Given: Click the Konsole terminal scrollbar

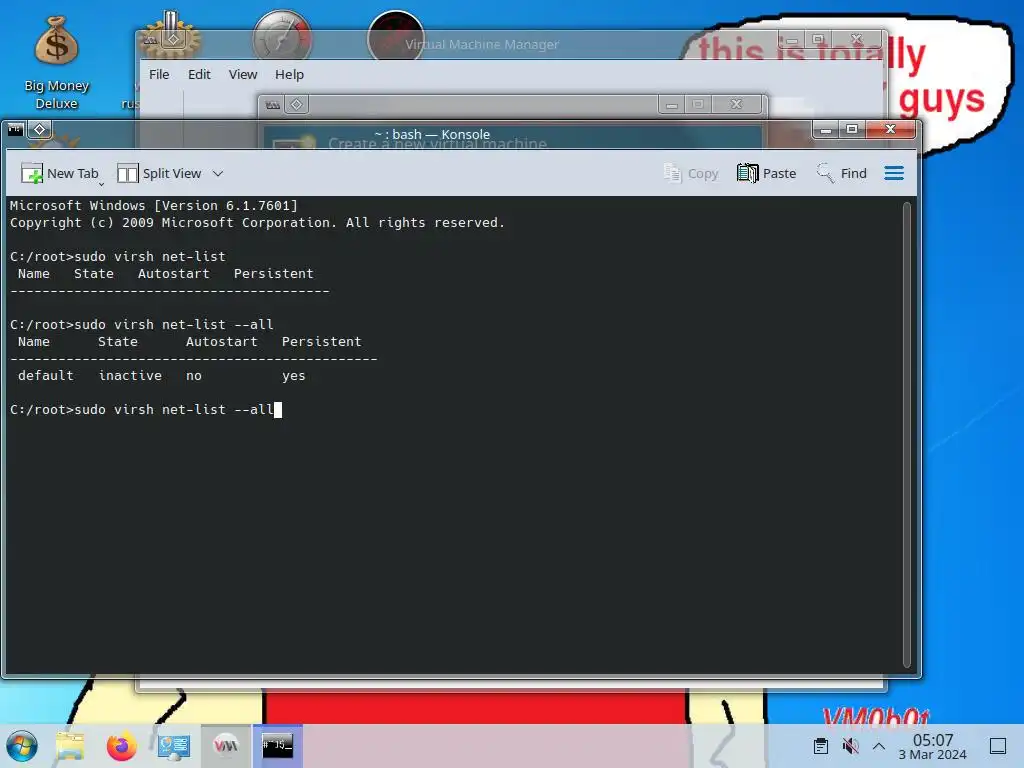Looking at the screenshot, I should 906,435.
